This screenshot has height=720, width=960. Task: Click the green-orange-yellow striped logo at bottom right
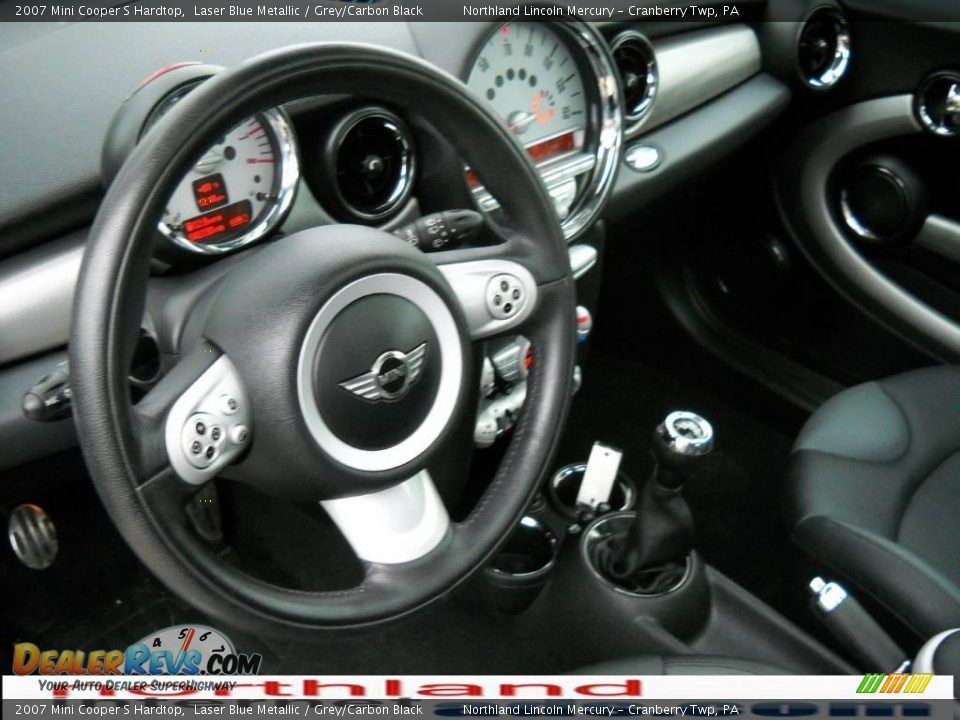(x=894, y=683)
